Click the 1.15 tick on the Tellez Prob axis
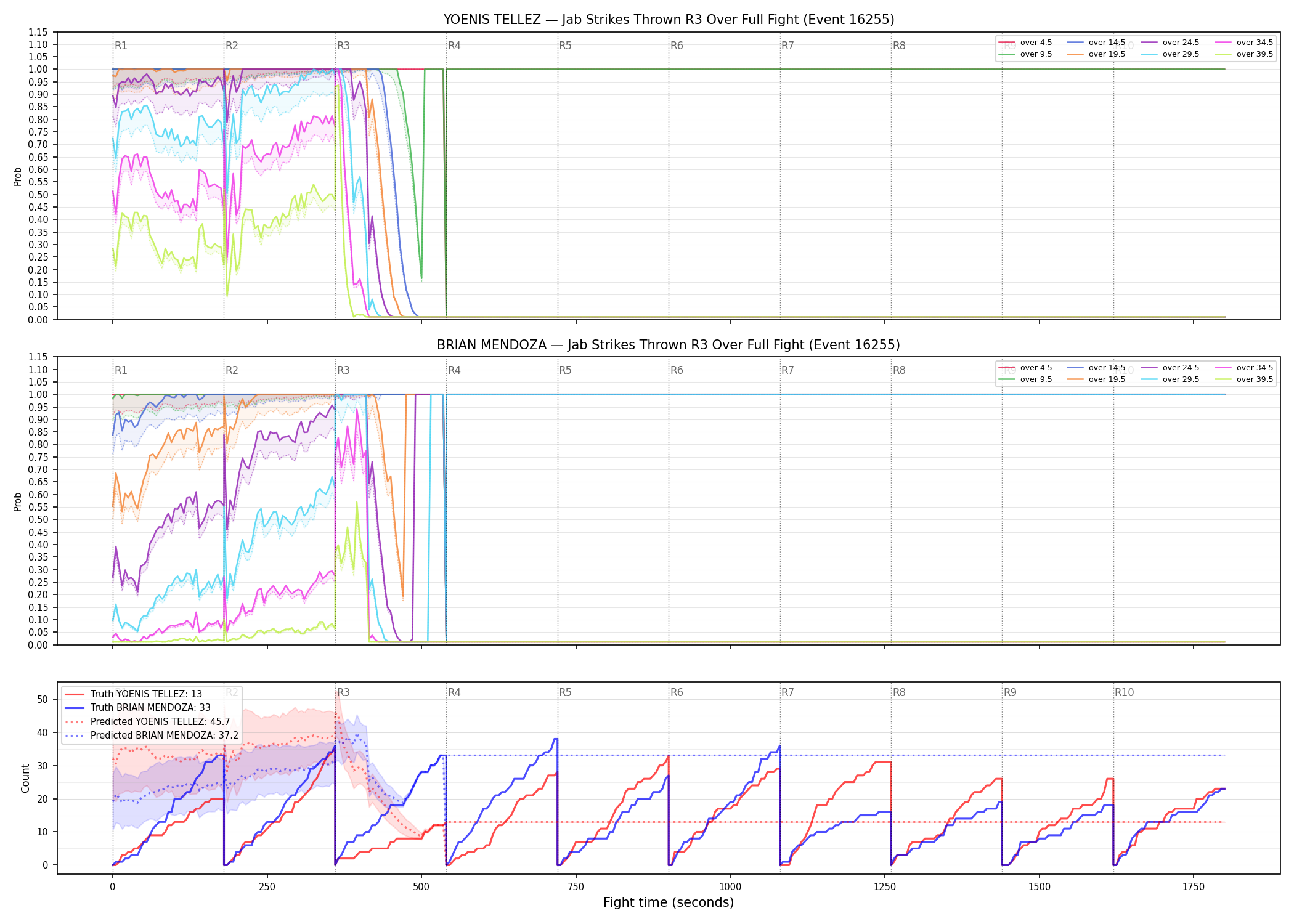1294x924 pixels. [x=38, y=32]
